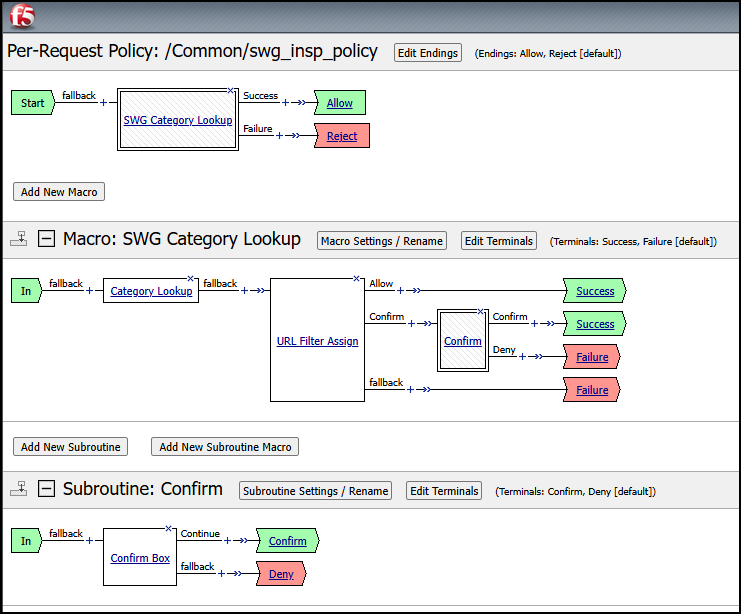The width and height of the screenshot is (741, 614).
Task: Remove the Confirm subroutine call box
Action: point(481,311)
